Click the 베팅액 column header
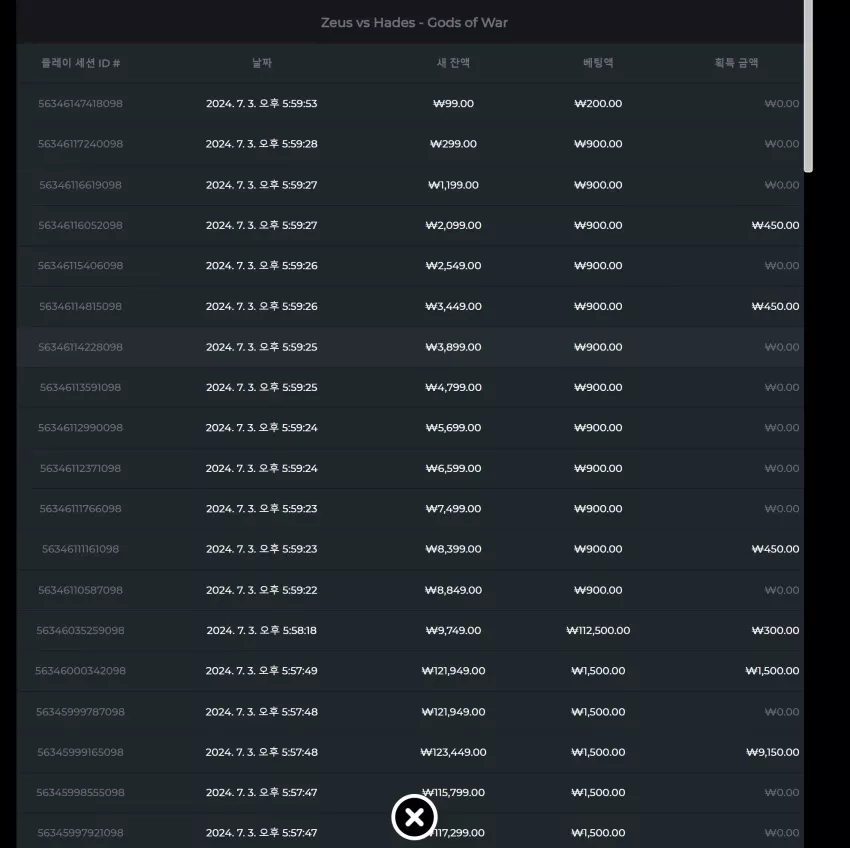The image size is (850, 848). coord(598,63)
